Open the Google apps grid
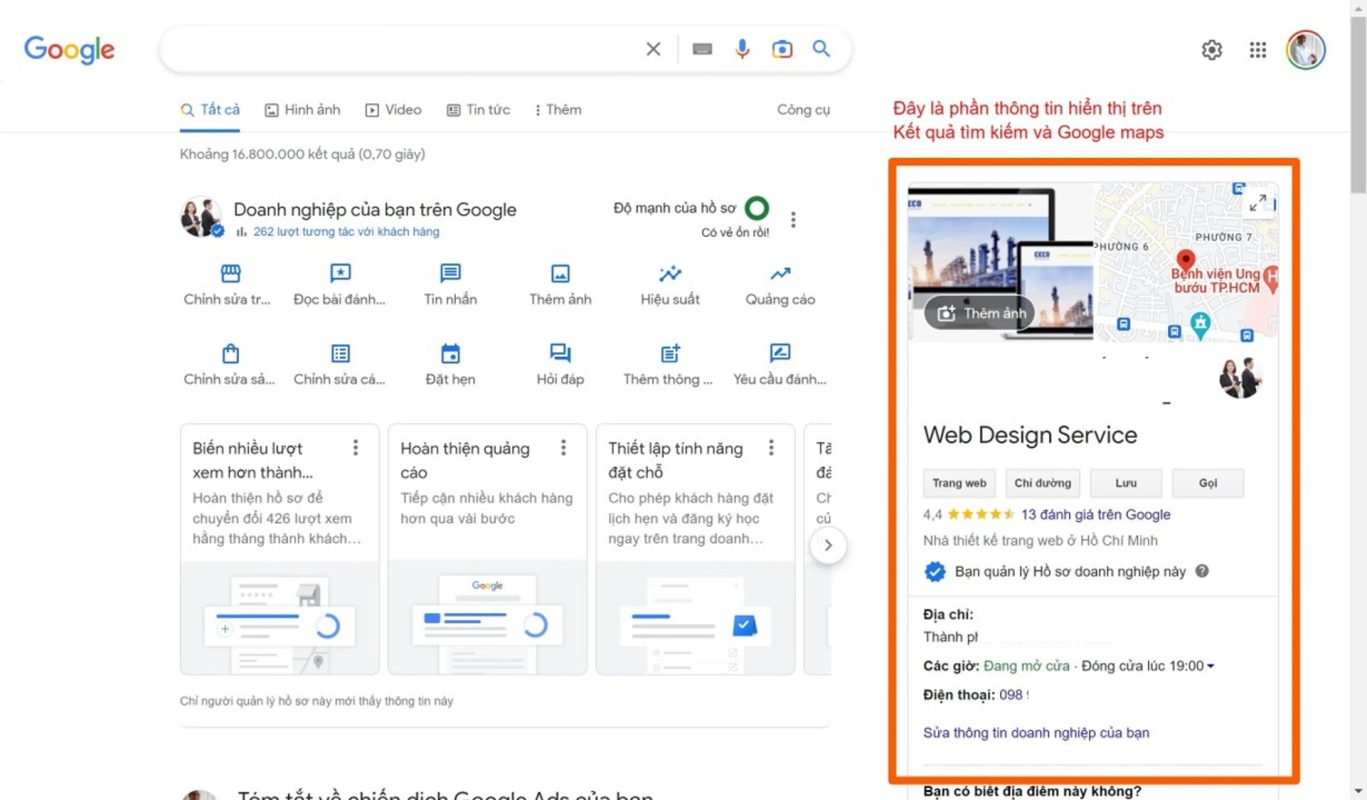Image resolution: width=1367 pixels, height=800 pixels. [x=1258, y=50]
